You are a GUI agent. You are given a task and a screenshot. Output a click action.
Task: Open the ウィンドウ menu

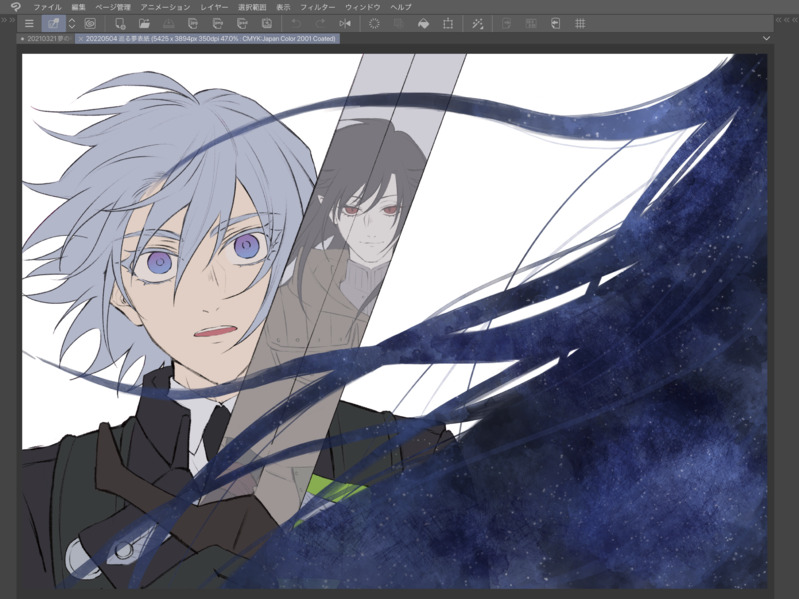coord(362,7)
